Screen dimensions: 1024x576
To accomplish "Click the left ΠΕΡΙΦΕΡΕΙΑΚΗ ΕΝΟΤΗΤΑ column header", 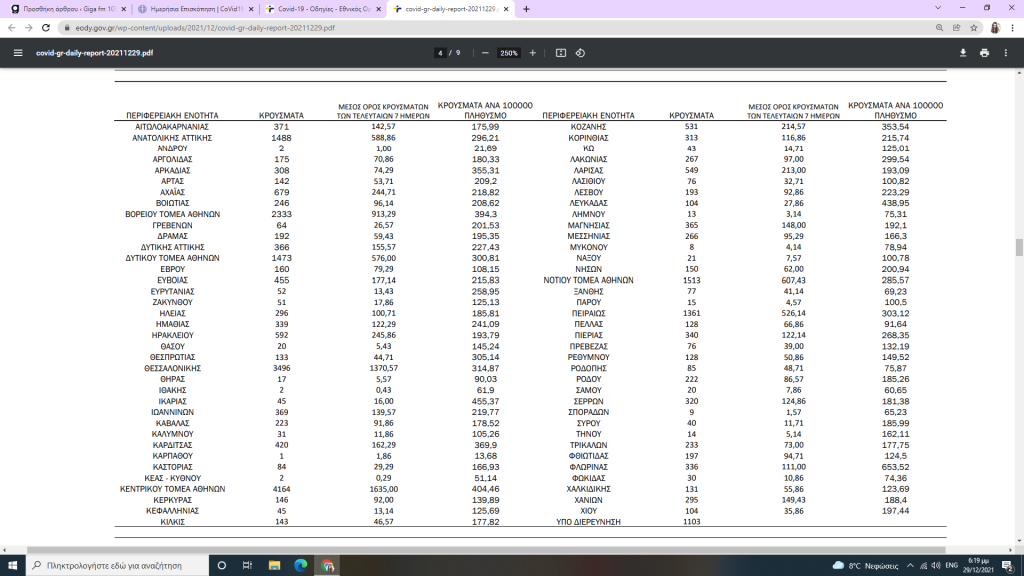I will (x=172, y=116).
